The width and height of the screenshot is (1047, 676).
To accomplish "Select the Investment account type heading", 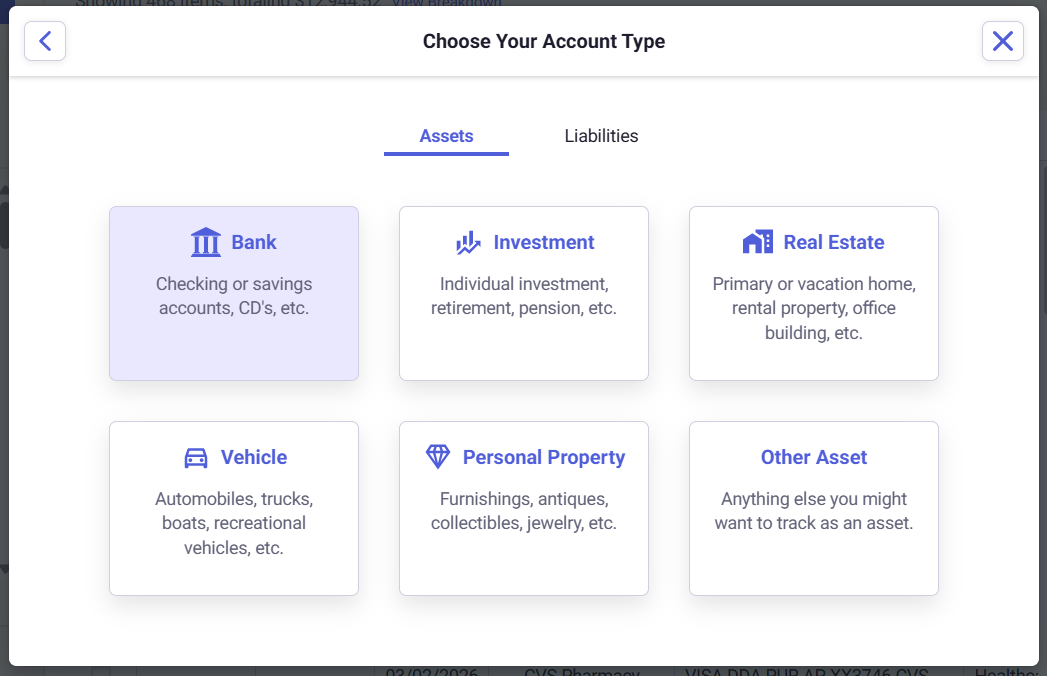I will click(544, 242).
